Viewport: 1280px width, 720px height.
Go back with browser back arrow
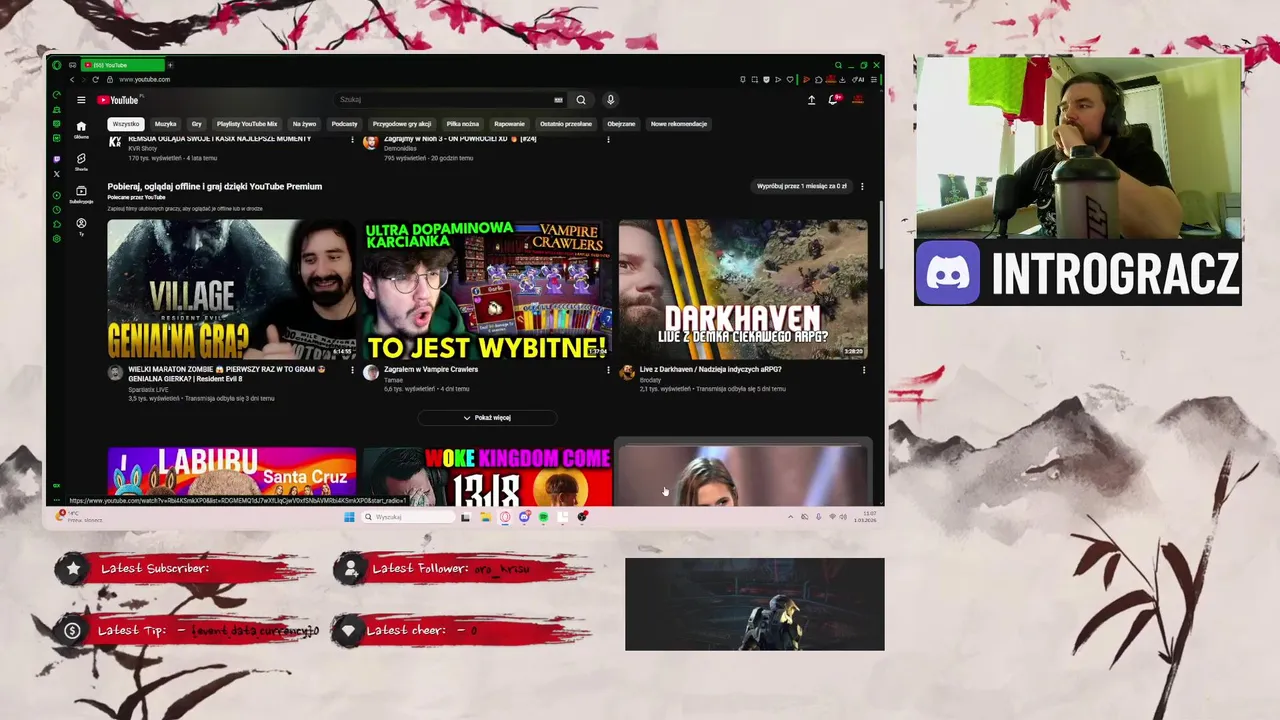coord(71,79)
